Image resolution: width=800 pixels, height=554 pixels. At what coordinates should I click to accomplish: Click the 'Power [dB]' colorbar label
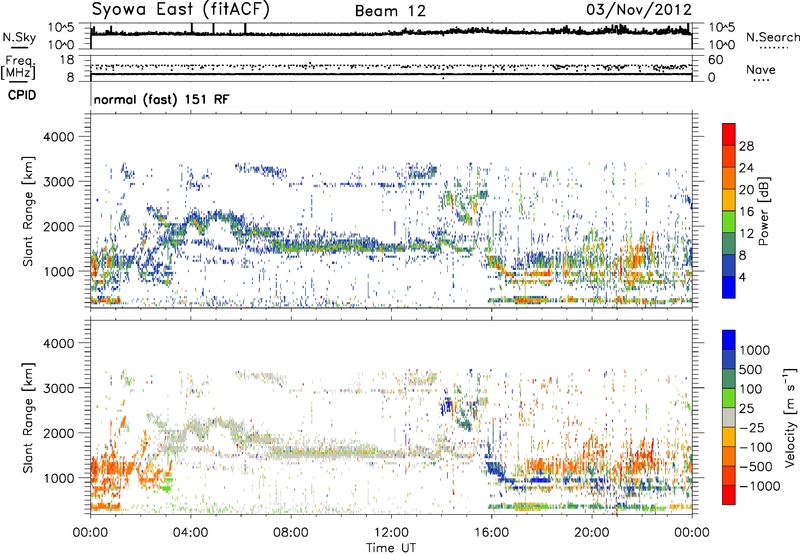pos(763,211)
